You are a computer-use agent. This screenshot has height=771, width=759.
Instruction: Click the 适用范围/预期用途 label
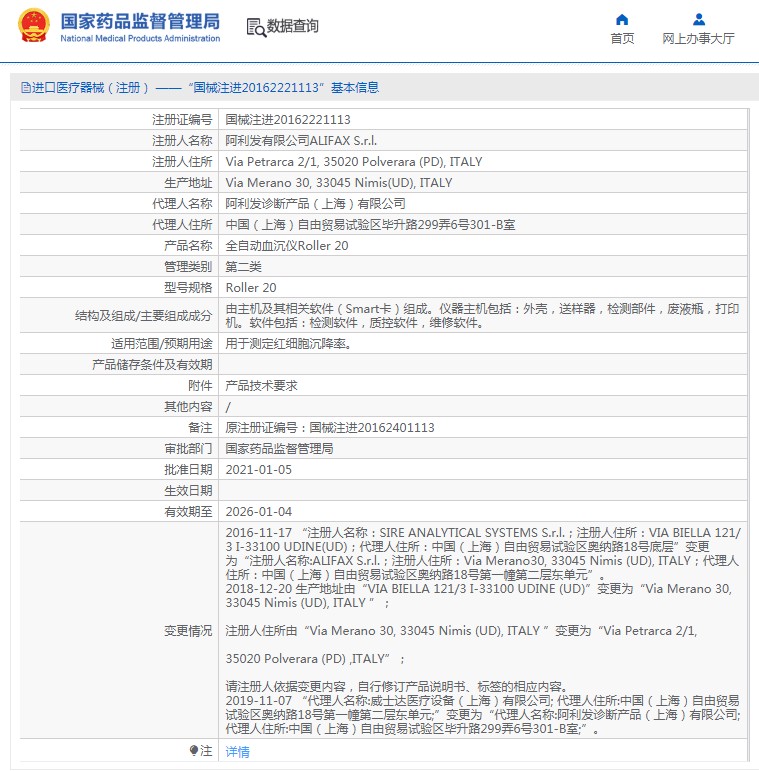coord(161,344)
